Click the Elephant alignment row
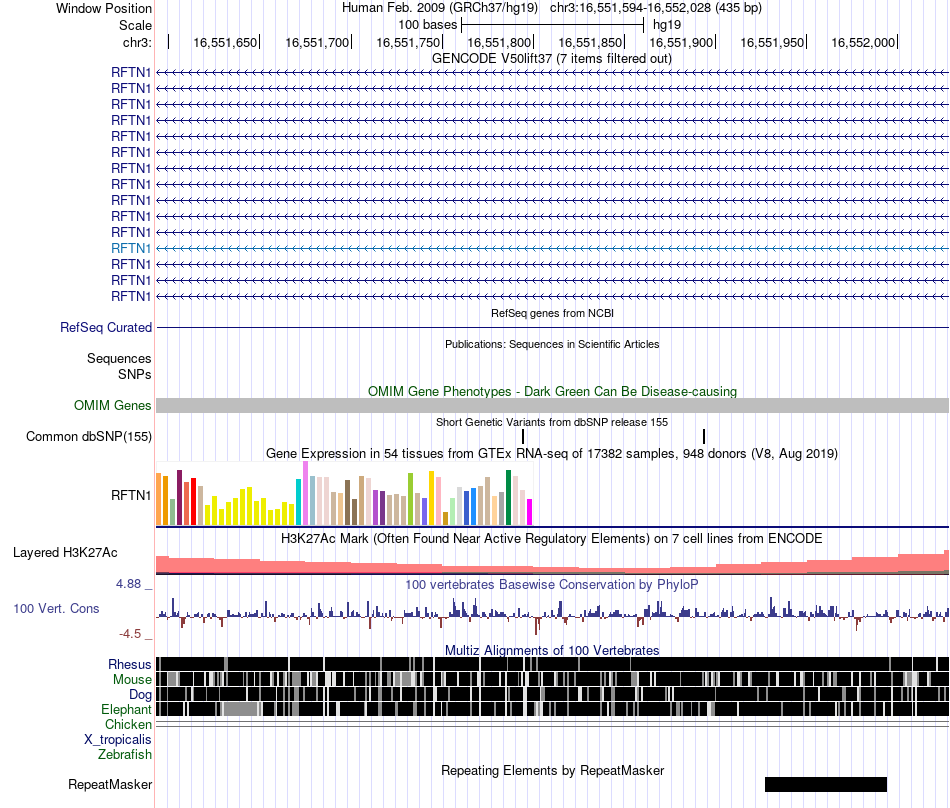Image resolution: width=950 pixels, height=808 pixels. click(x=553, y=709)
